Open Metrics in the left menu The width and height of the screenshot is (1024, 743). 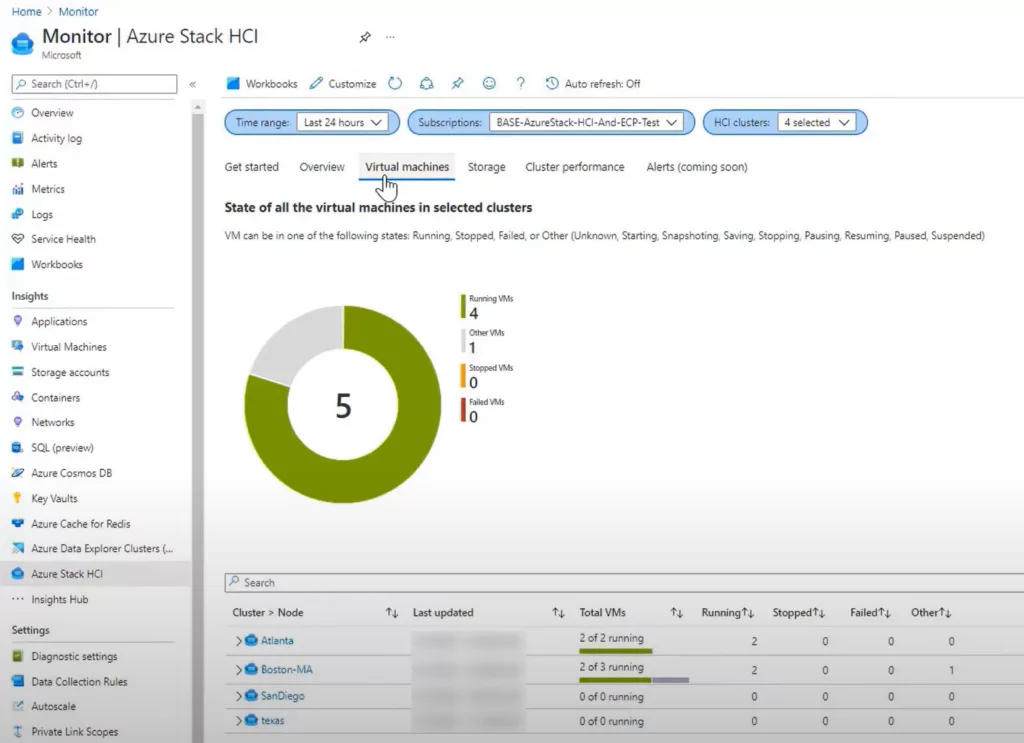click(x=48, y=189)
